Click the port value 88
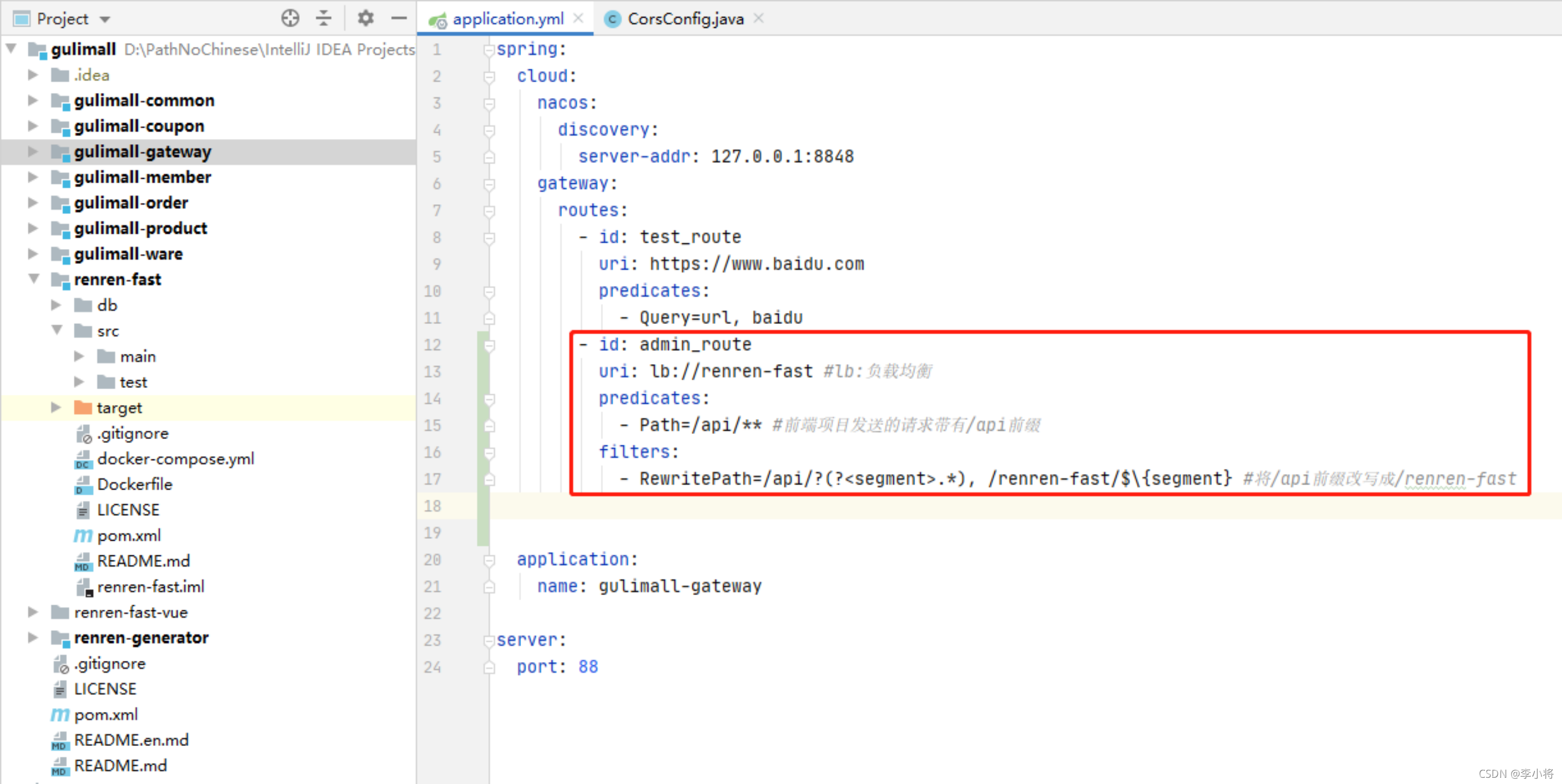 [588, 667]
